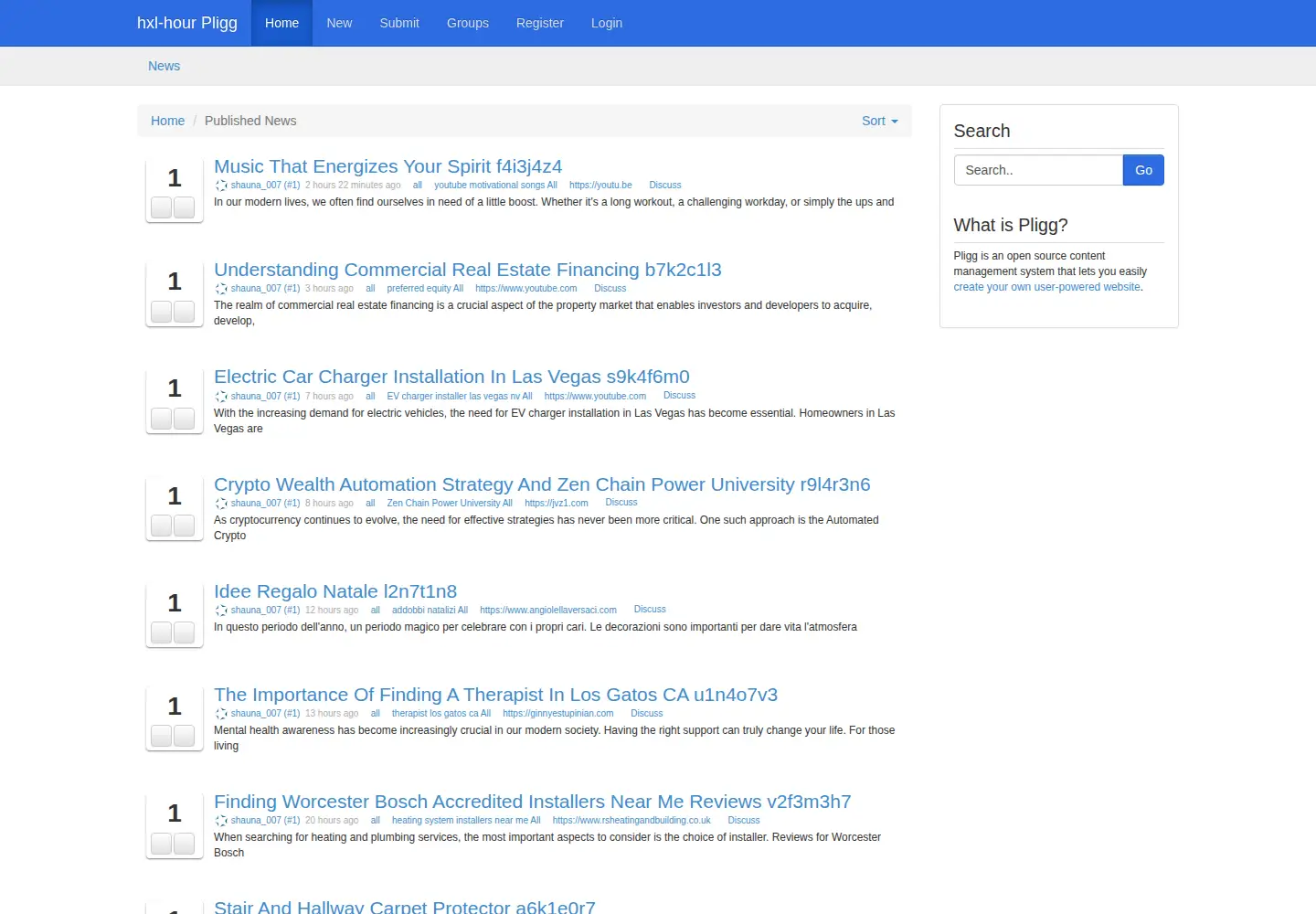Click shauna_007 avatar under Music That Energizes
Screen dimensions: 1316x914
(x=221, y=186)
